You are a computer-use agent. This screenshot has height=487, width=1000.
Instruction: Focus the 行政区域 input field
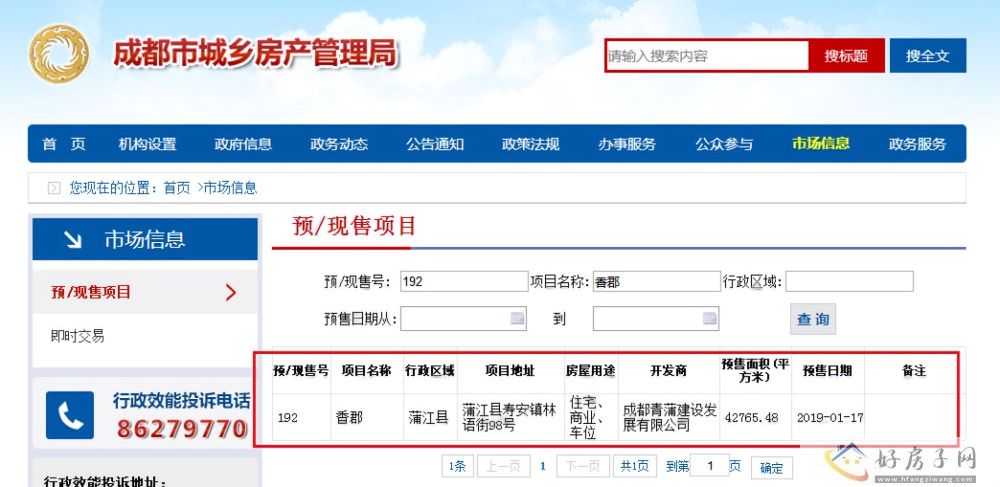849,282
